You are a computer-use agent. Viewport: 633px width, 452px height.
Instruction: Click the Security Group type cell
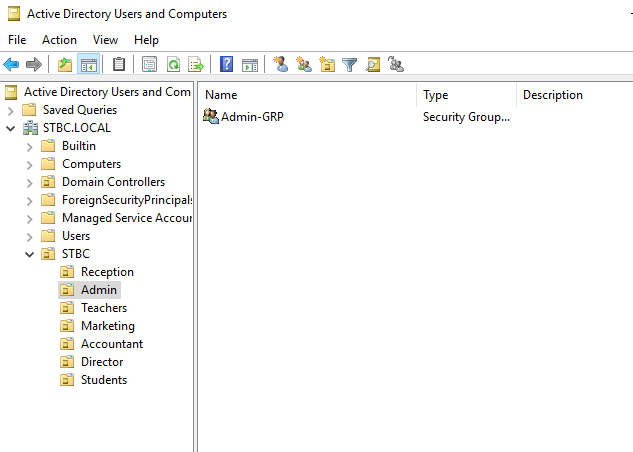(x=466, y=117)
